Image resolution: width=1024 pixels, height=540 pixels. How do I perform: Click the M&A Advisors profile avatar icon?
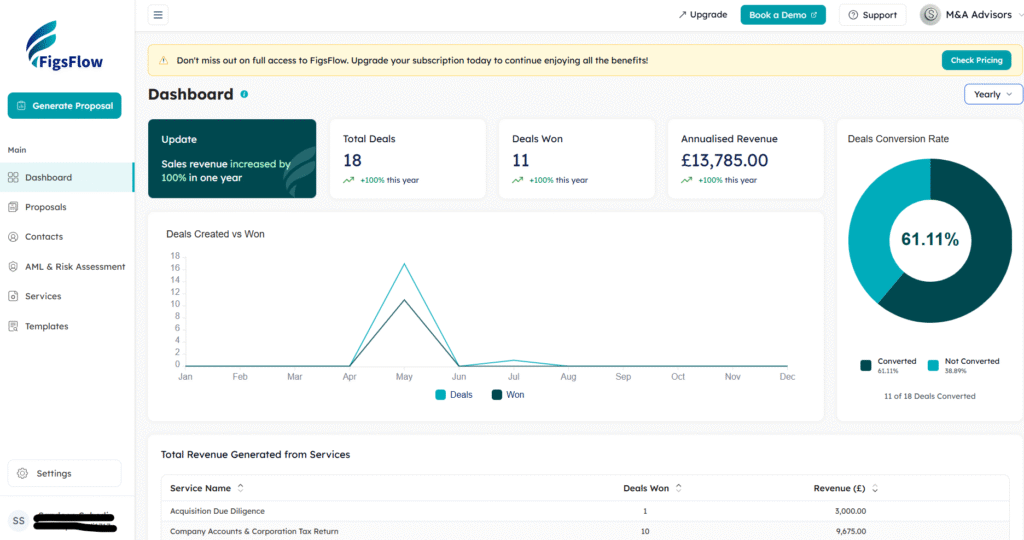click(930, 15)
